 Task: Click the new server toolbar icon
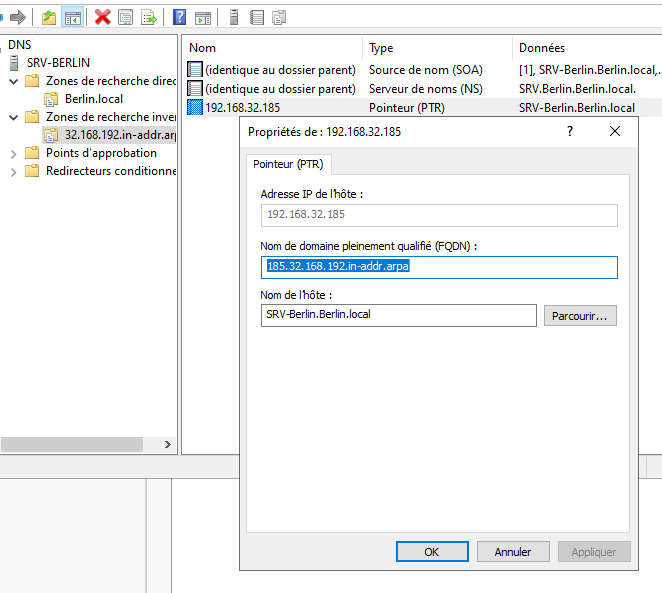pos(234,17)
